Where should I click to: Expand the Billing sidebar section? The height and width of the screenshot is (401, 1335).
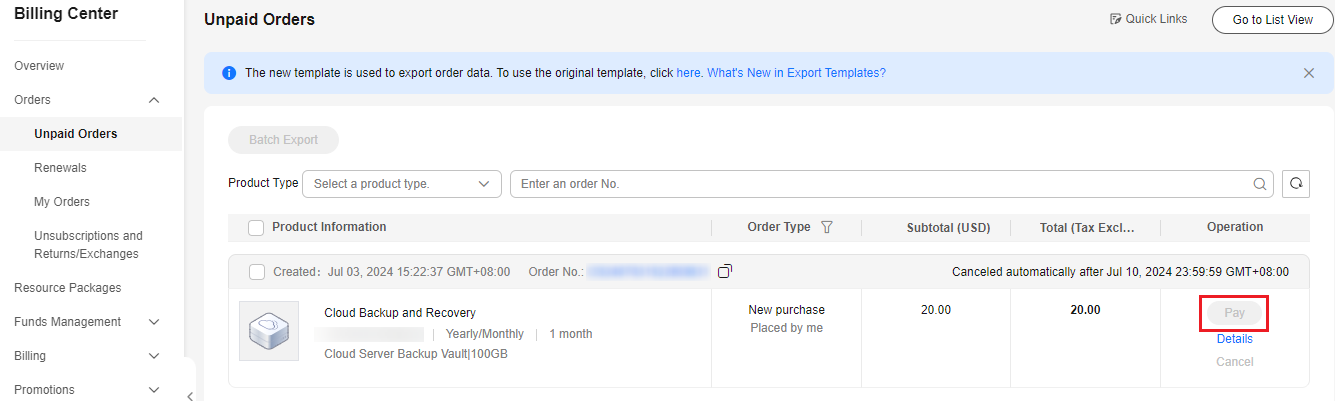(154, 356)
